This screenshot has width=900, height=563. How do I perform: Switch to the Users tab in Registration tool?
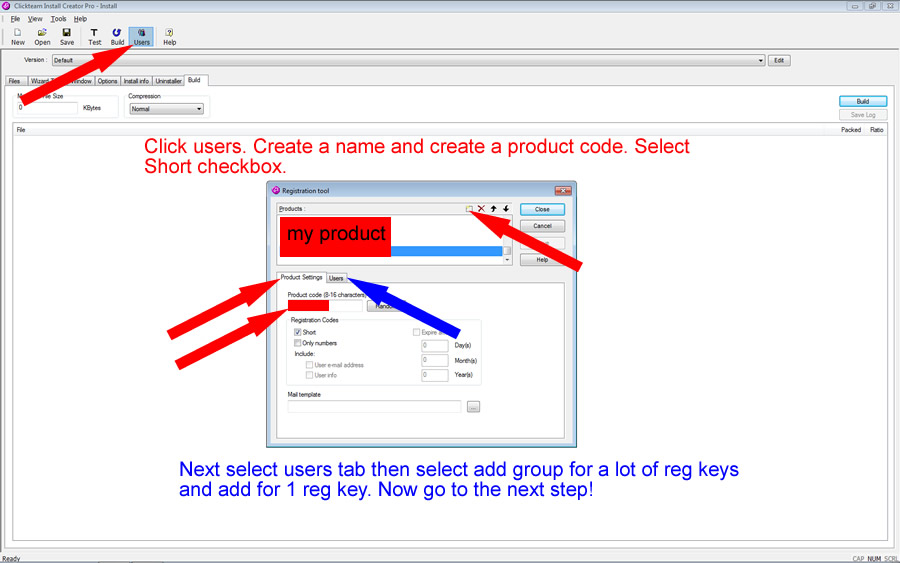coord(336,278)
